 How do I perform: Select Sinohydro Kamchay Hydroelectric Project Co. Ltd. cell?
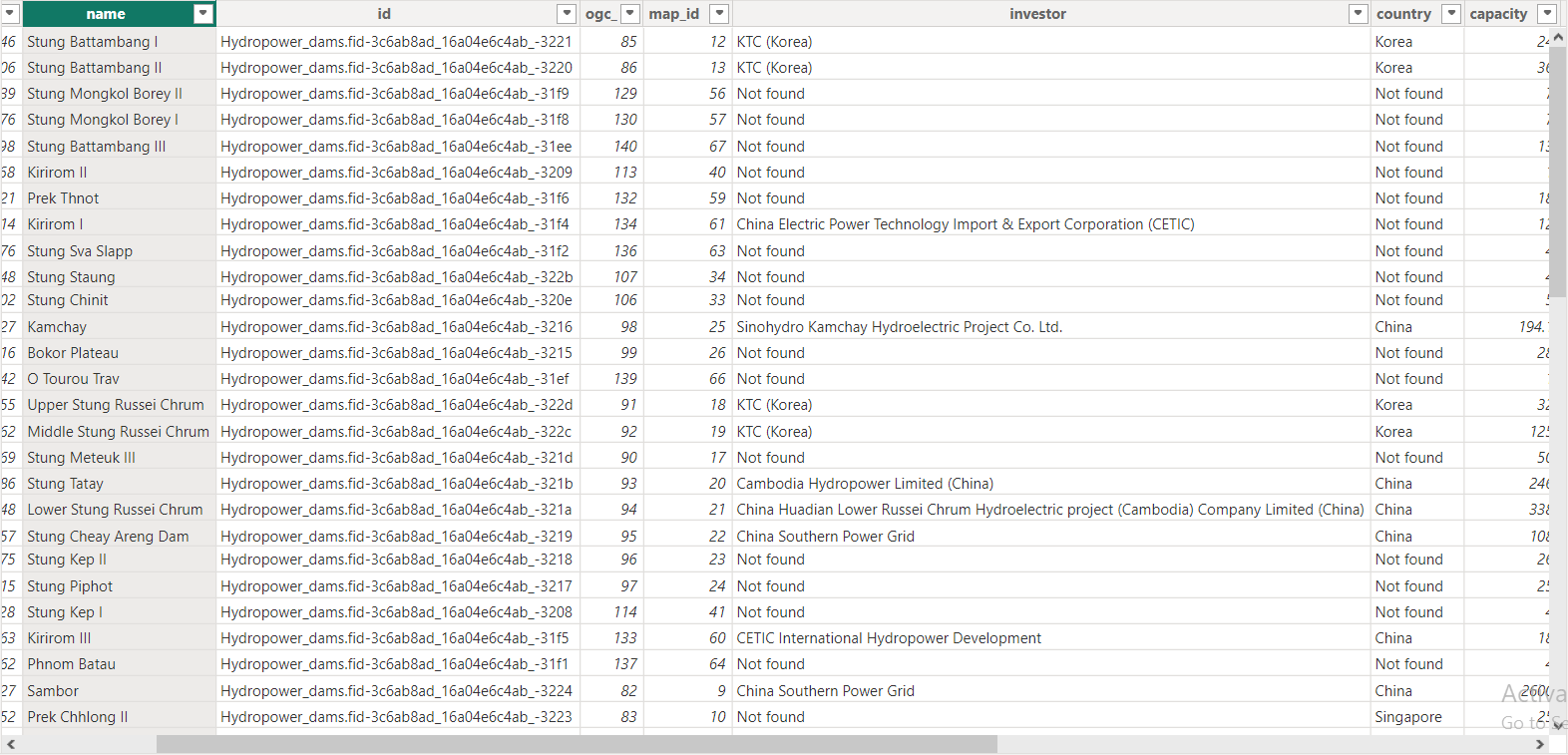click(1051, 327)
